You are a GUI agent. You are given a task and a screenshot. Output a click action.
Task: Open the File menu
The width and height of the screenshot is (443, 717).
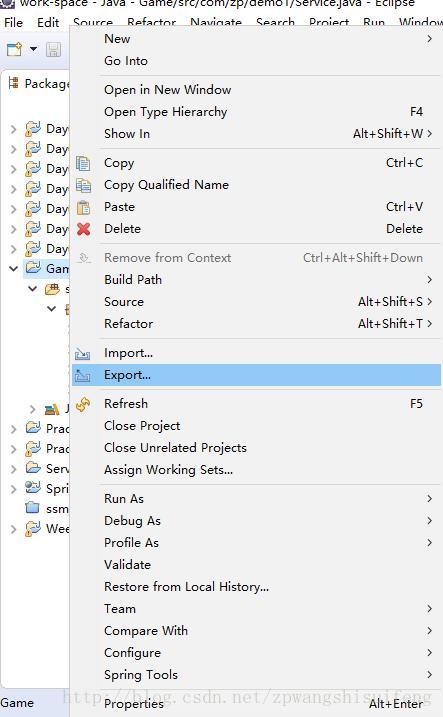tap(13, 22)
